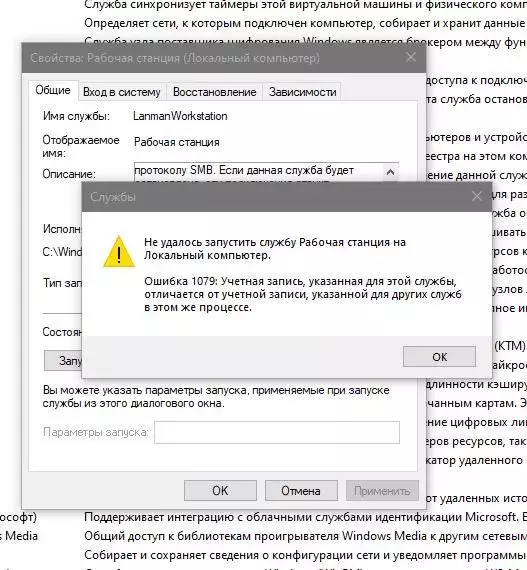Open the Вход в систему tab
Image resolution: width=527 pixels, height=570 pixels.
pyautogui.click(x=122, y=92)
